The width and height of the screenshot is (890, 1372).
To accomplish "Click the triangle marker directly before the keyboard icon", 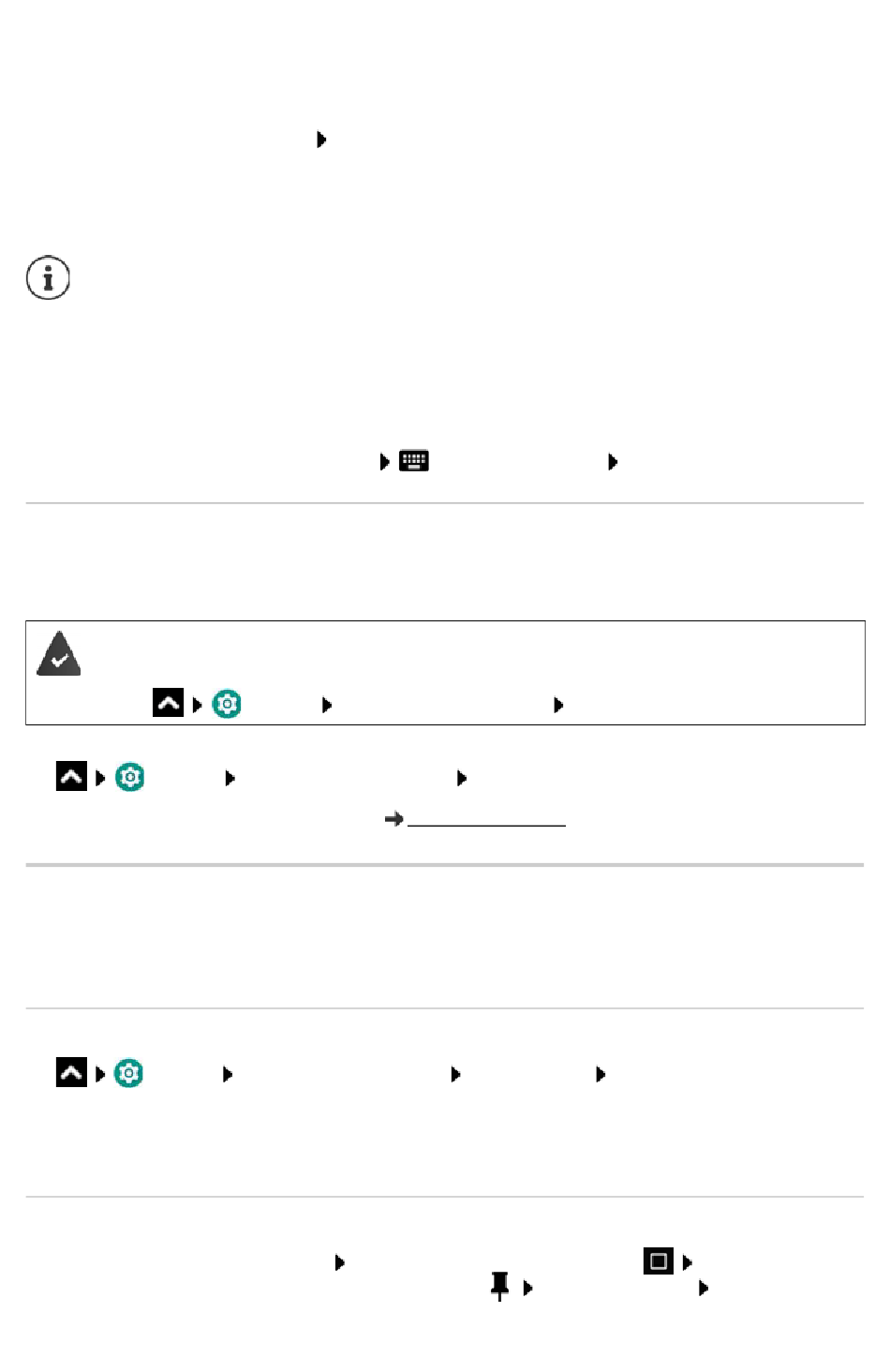I will [x=385, y=462].
